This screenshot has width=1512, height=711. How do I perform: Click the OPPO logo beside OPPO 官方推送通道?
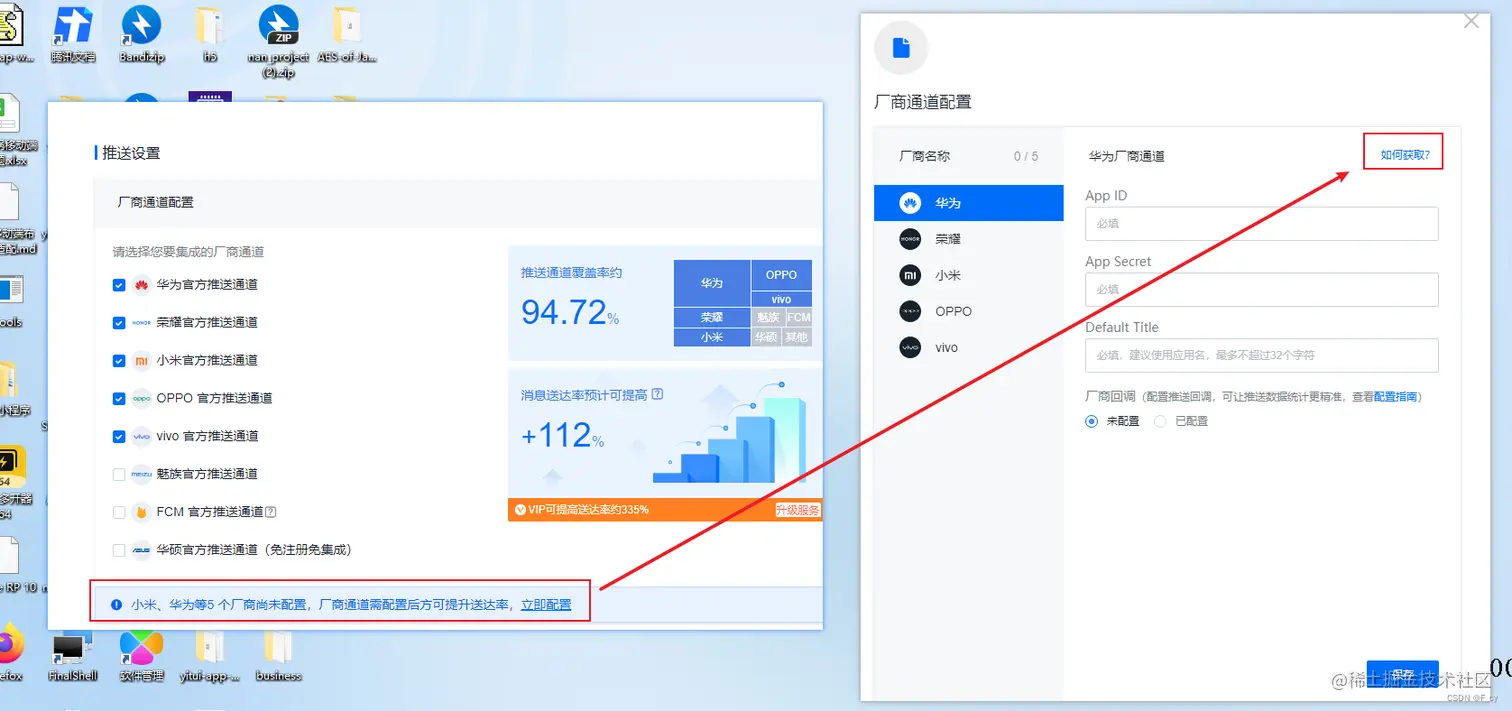point(141,398)
